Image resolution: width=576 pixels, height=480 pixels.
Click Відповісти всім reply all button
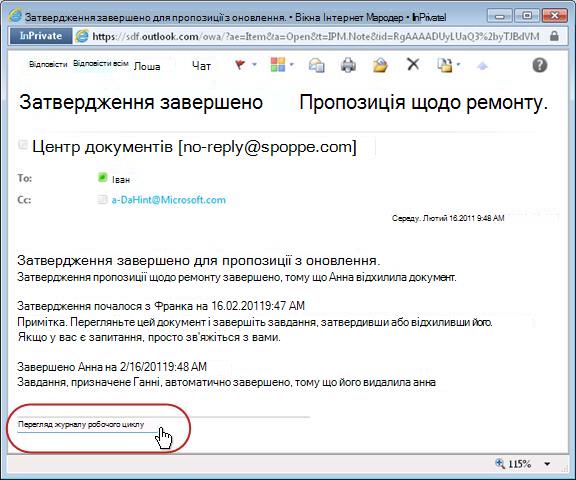[101, 64]
